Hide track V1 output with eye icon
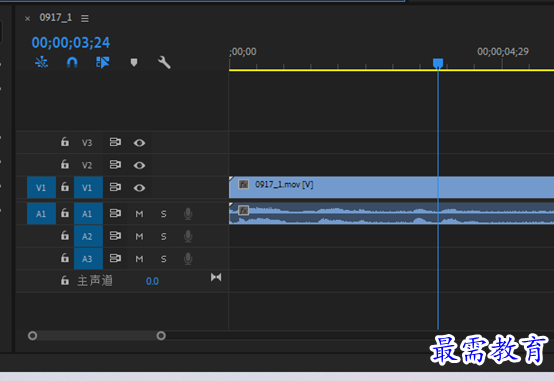The height and width of the screenshot is (381, 554). [x=139, y=188]
